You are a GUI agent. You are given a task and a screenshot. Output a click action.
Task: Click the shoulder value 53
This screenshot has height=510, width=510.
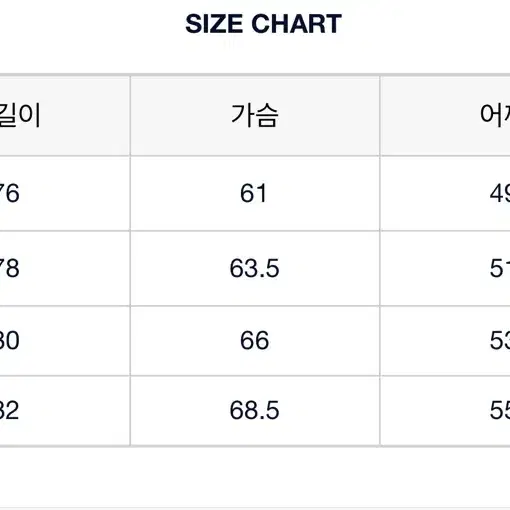[500, 340]
